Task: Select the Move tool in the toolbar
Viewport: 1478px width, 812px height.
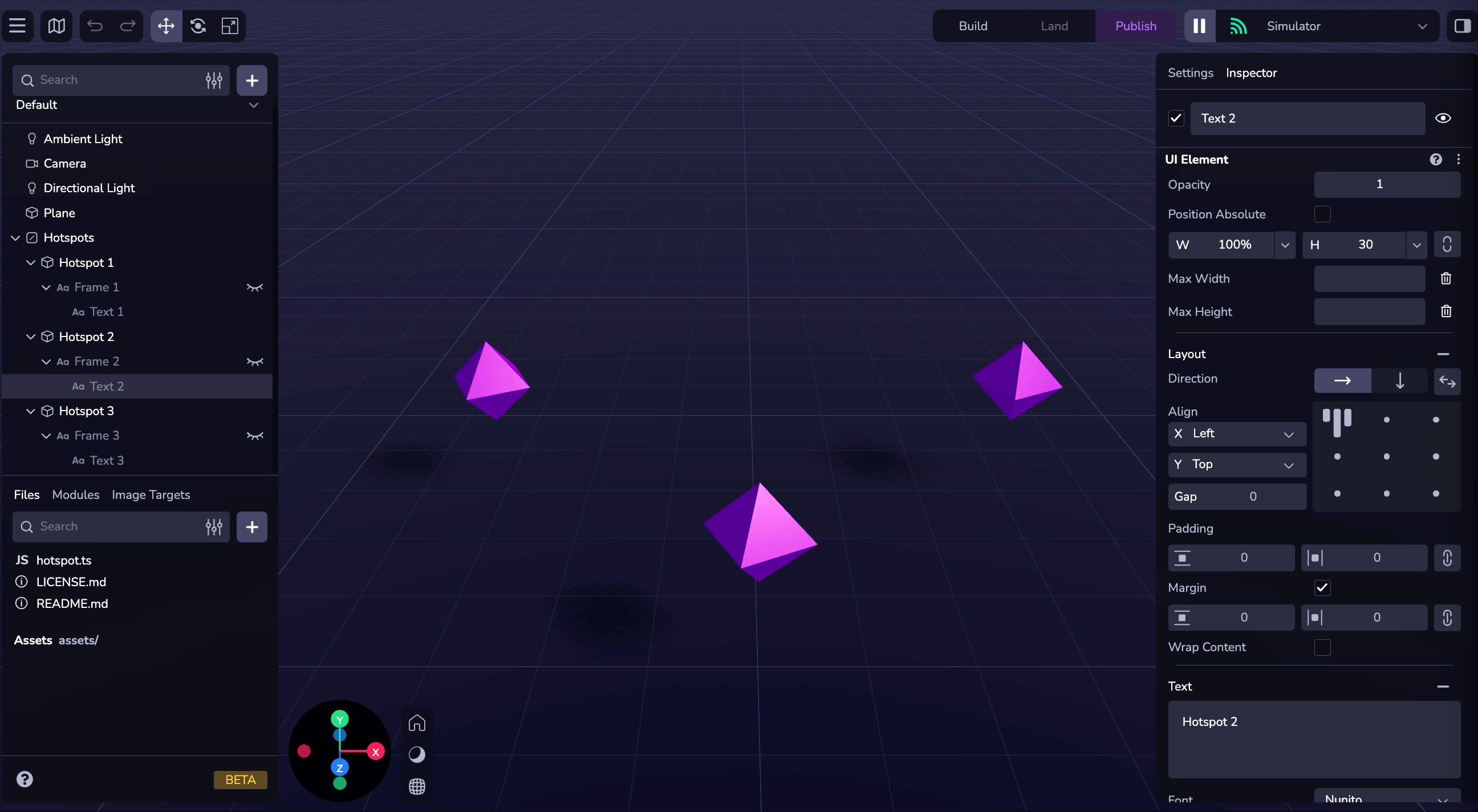Action: [x=165, y=26]
